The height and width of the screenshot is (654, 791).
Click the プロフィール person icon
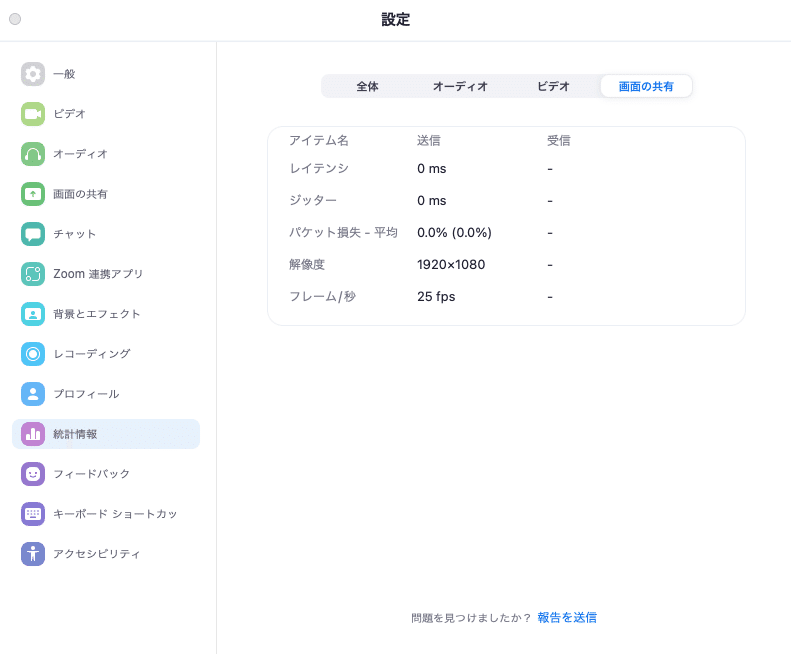(x=33, y=394)
